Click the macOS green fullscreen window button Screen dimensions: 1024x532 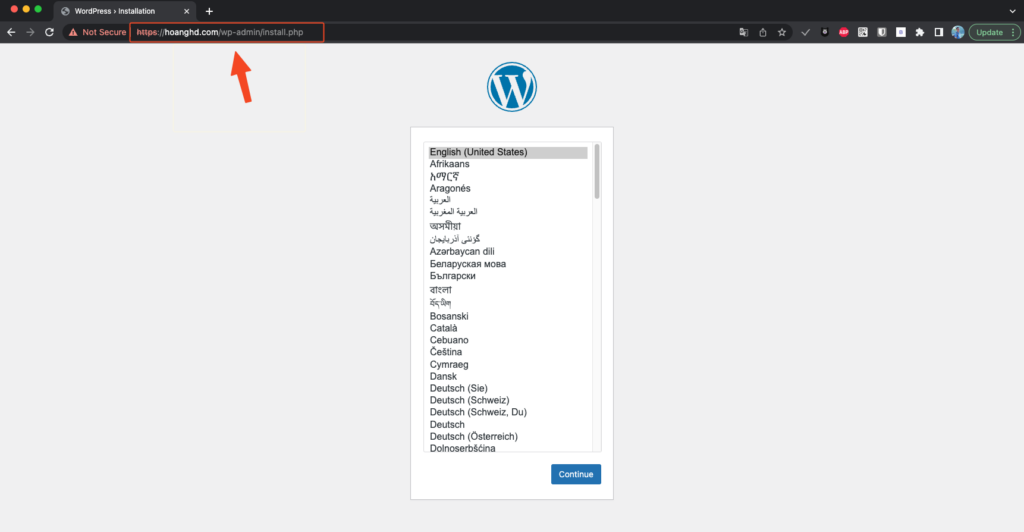[38, 9]
